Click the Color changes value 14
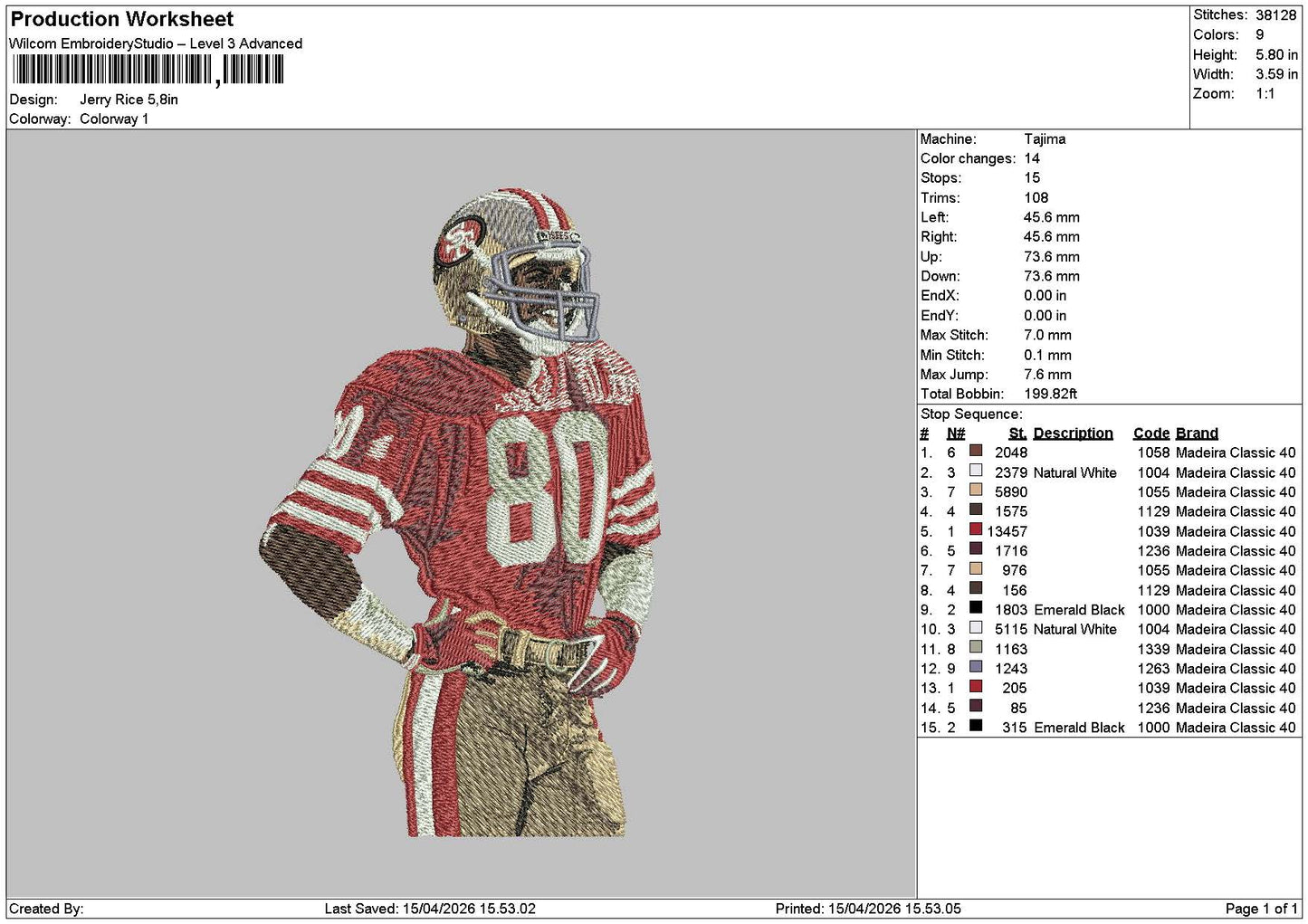Image resolution: width=1308 pixels, height=924 pixels. click(1032, 158)
